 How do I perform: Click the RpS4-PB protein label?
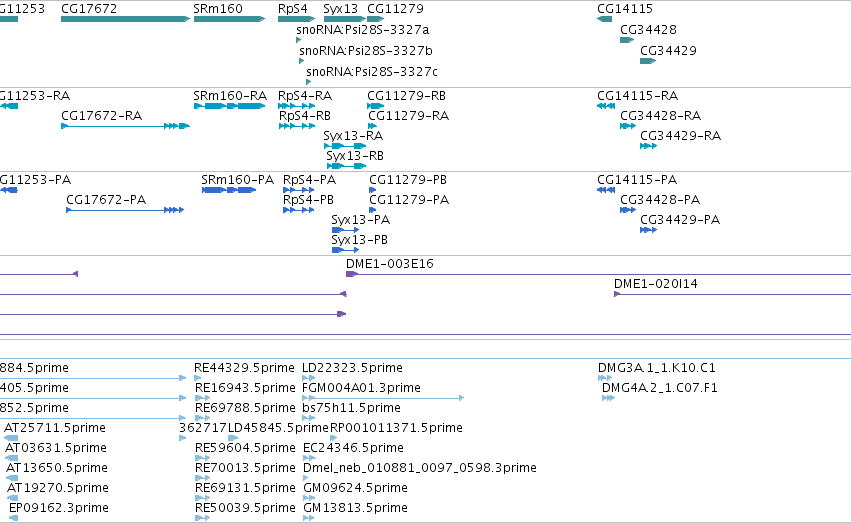pos(308,200)
